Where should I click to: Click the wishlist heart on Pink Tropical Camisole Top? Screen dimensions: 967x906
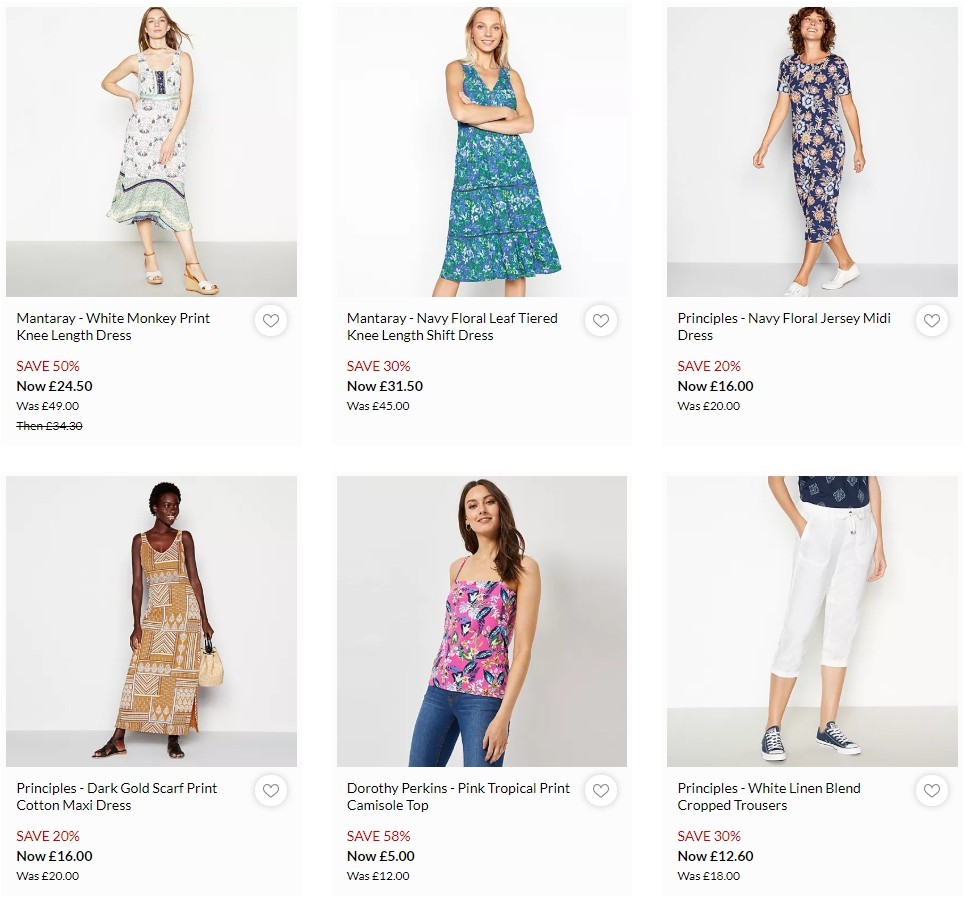click(601, 791)
